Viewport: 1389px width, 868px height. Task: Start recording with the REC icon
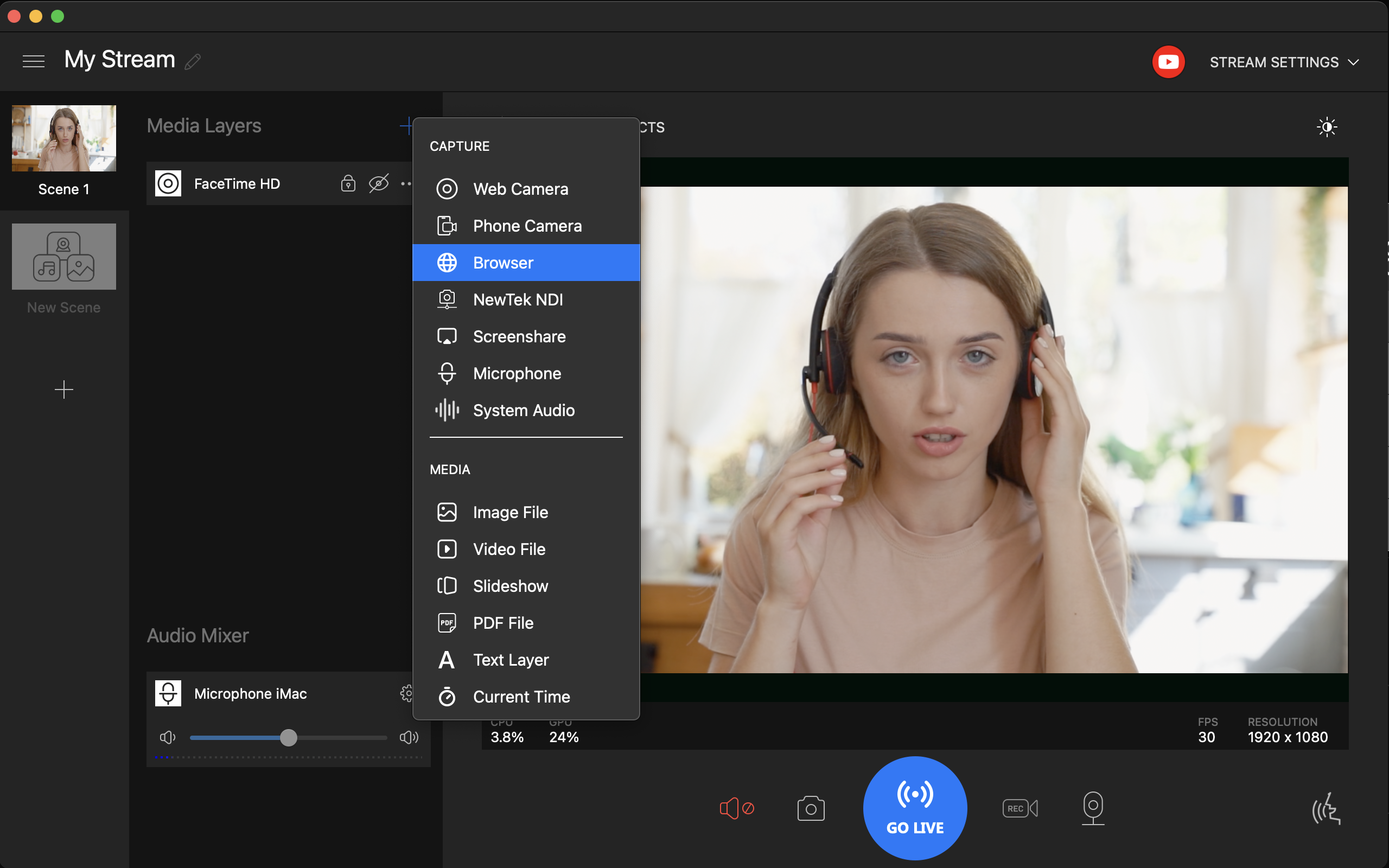1020,808
